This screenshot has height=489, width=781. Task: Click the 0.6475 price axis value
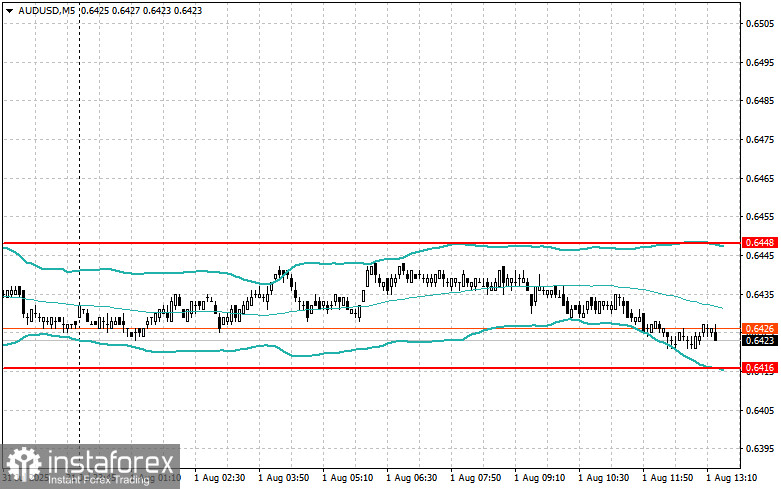(x=760, y=140)
